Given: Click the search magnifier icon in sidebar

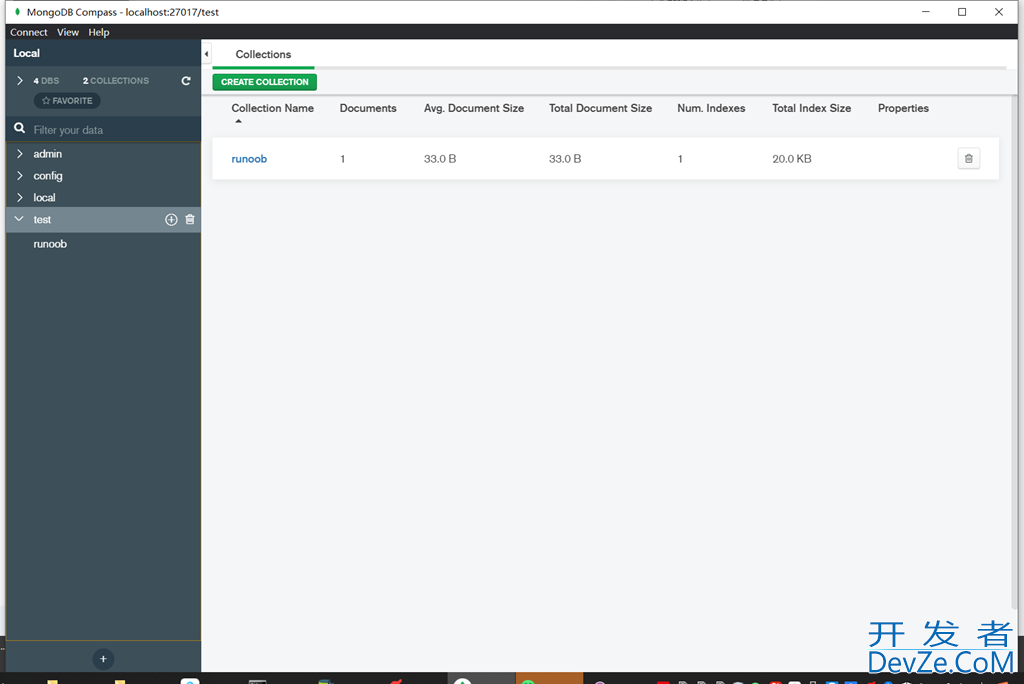Looking at the screenshot, I should [20, 129].
